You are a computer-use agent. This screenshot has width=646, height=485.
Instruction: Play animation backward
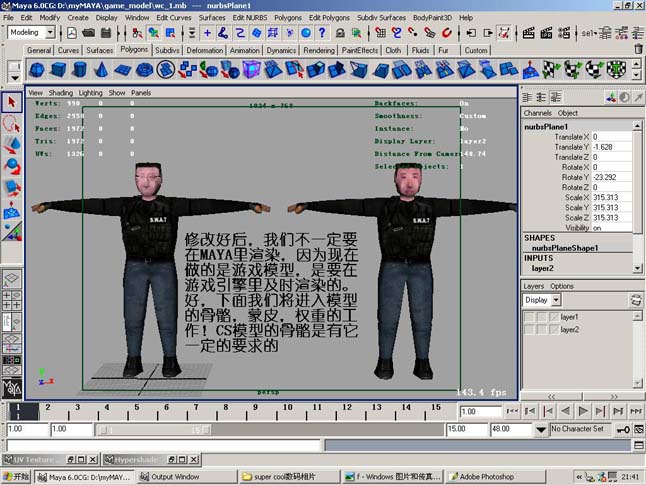tap(565, 411)
